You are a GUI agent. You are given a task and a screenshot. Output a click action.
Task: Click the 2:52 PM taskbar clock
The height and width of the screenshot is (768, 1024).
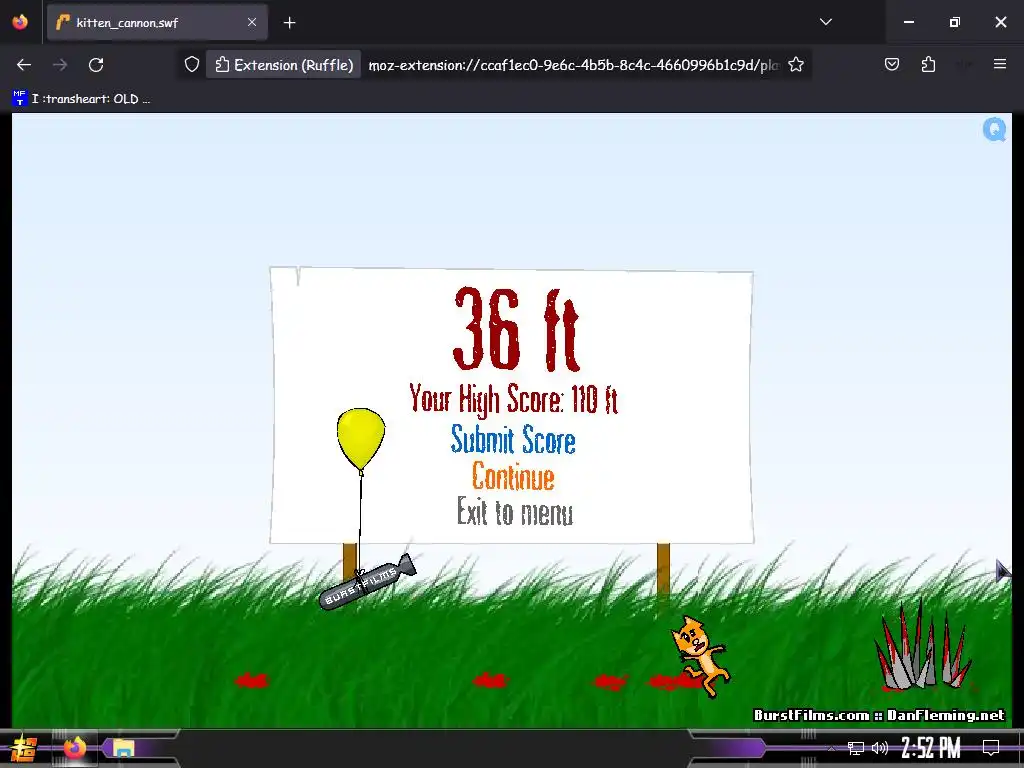pos(931,748)
